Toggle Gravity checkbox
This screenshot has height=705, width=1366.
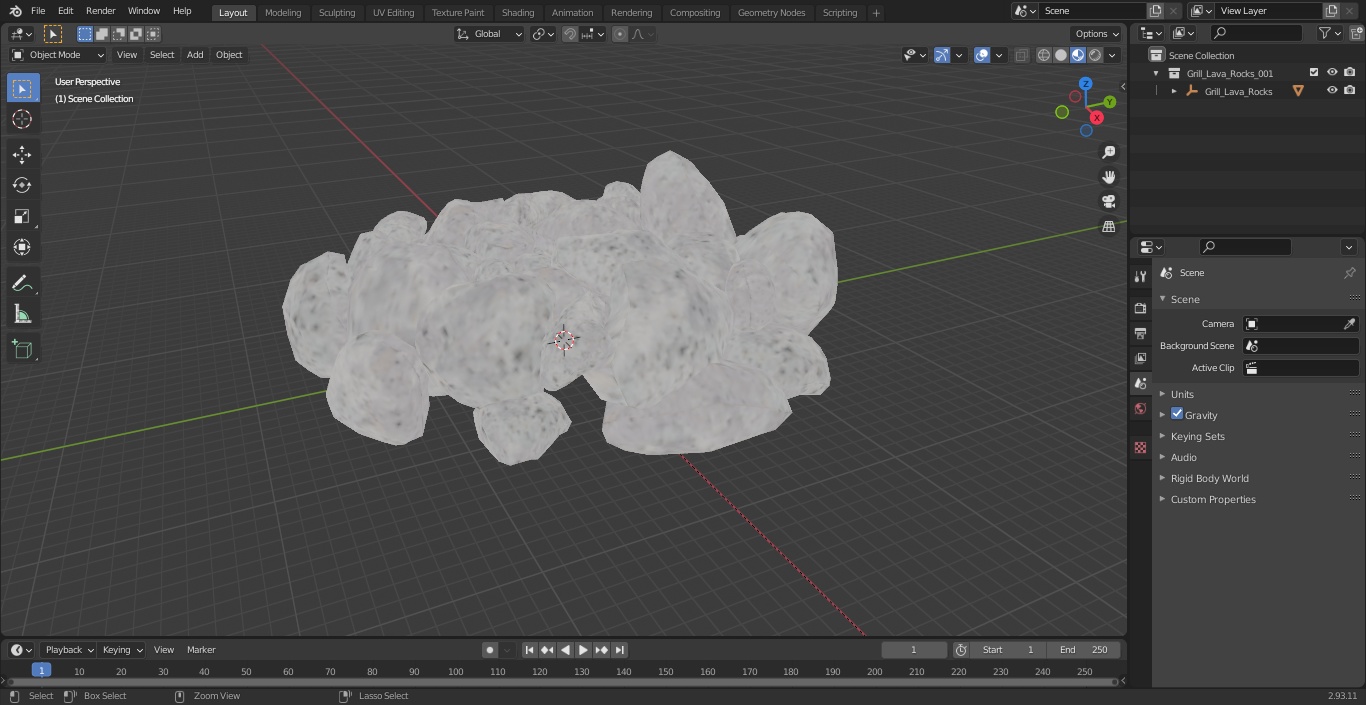1177,414
